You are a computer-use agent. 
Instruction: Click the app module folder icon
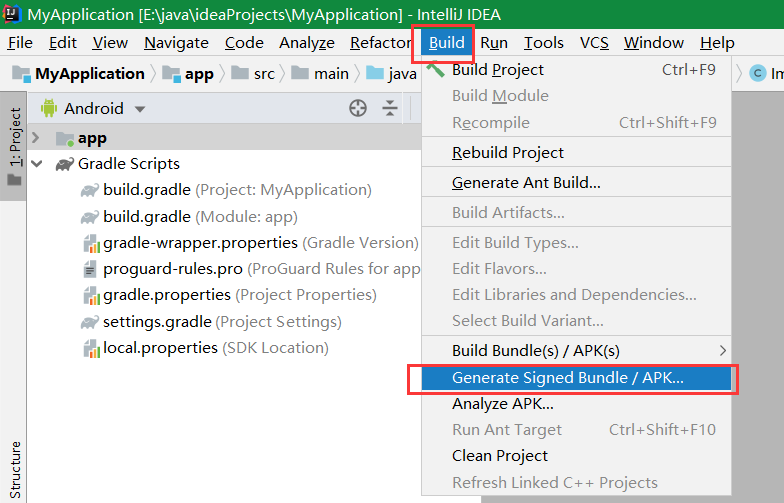(x=65, y=138)
